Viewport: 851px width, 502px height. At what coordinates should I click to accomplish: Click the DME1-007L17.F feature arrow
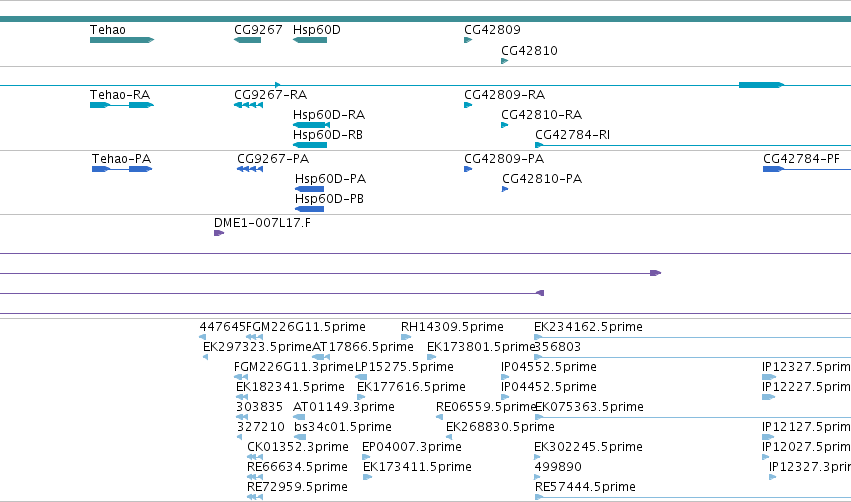pos(219,233)
